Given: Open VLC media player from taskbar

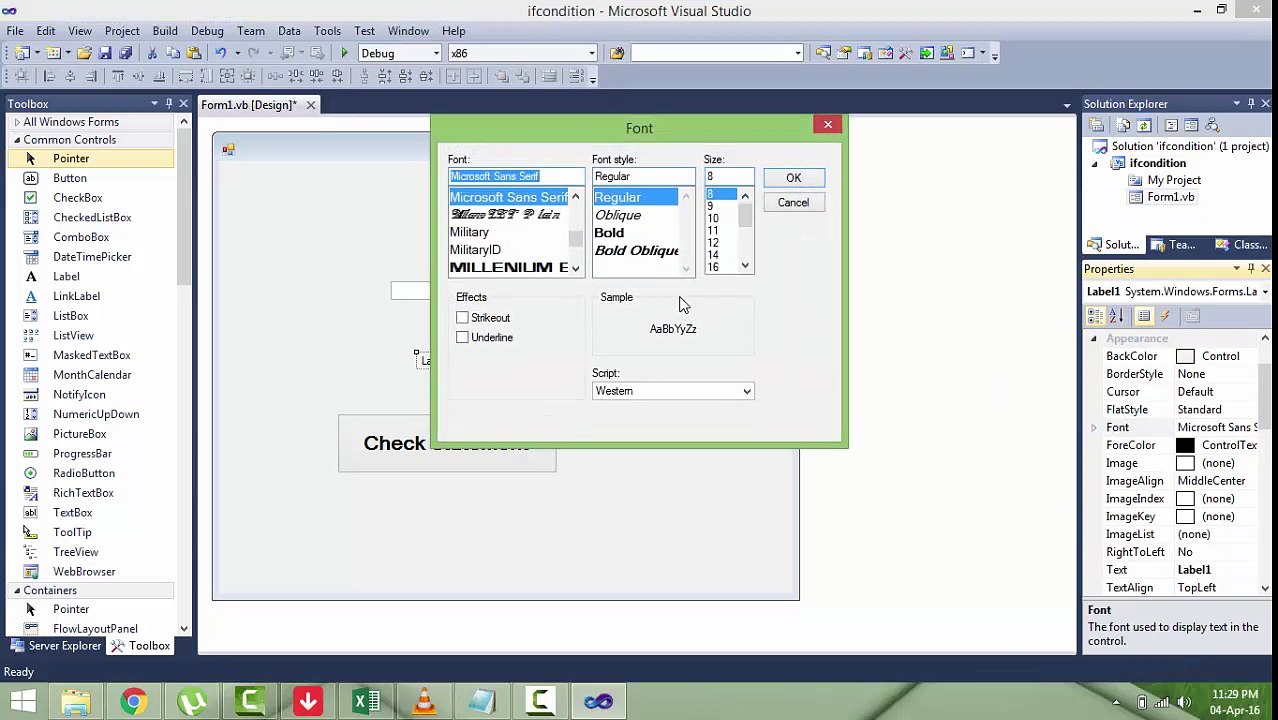Looking at the screenshot, I should coord(424,701).
